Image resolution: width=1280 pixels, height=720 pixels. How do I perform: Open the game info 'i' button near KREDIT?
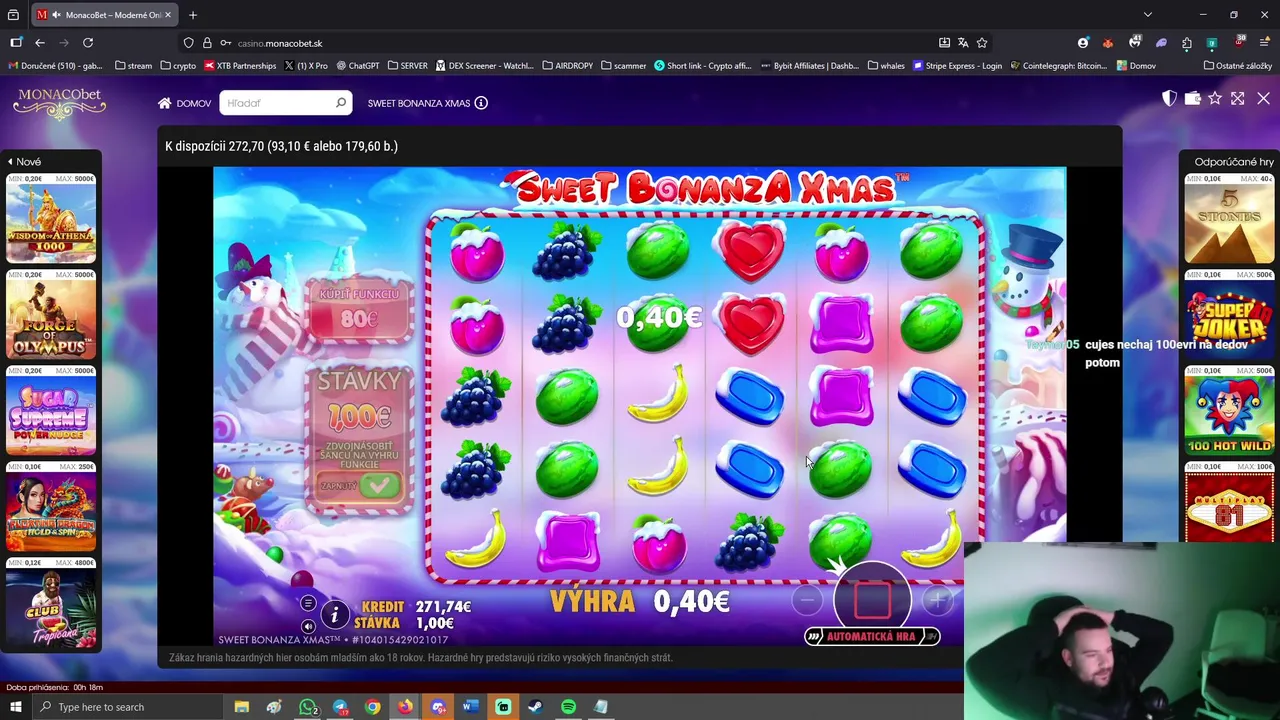(x=335, y=614)
